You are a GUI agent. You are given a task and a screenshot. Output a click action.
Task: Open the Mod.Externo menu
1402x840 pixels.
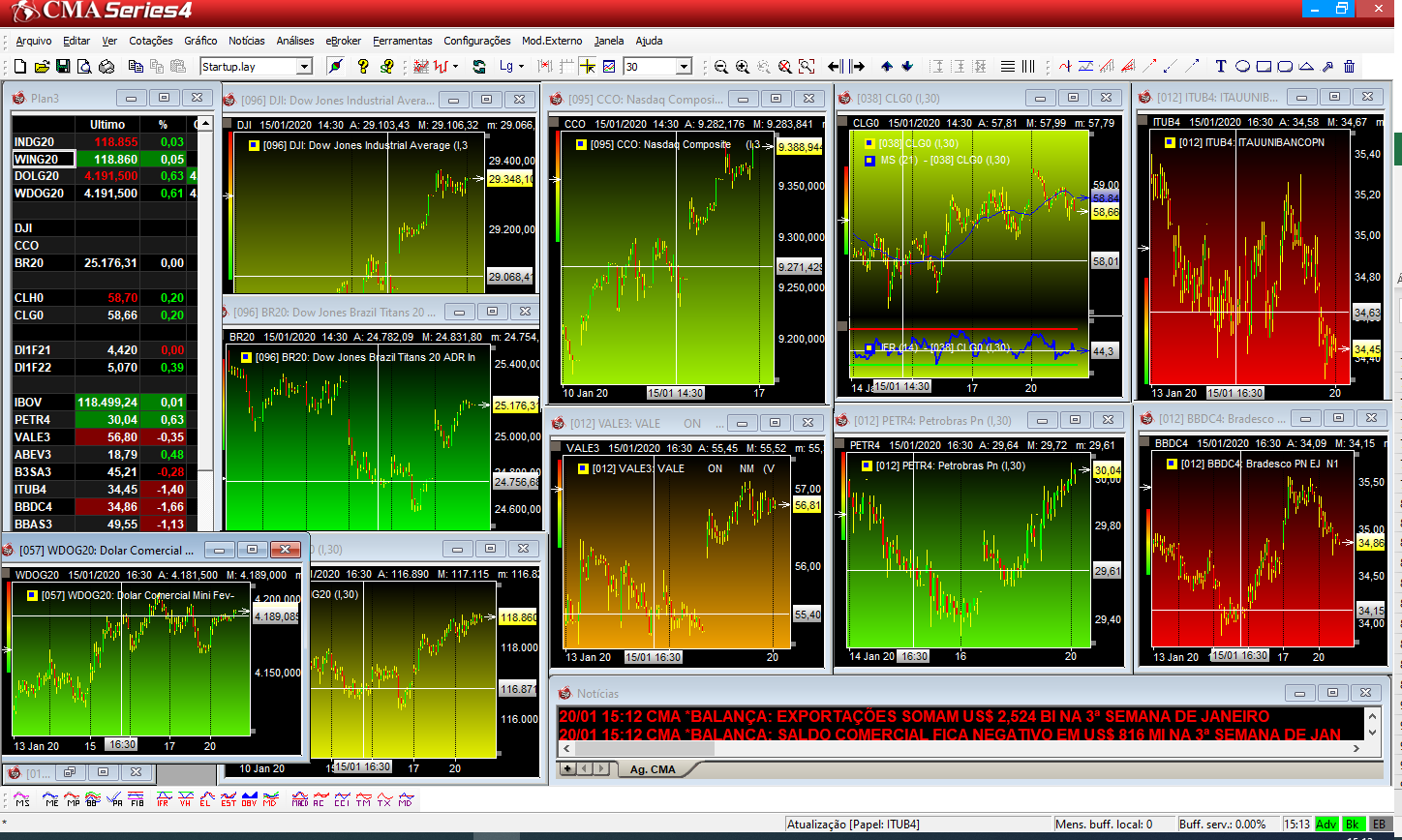coord(552,41)
